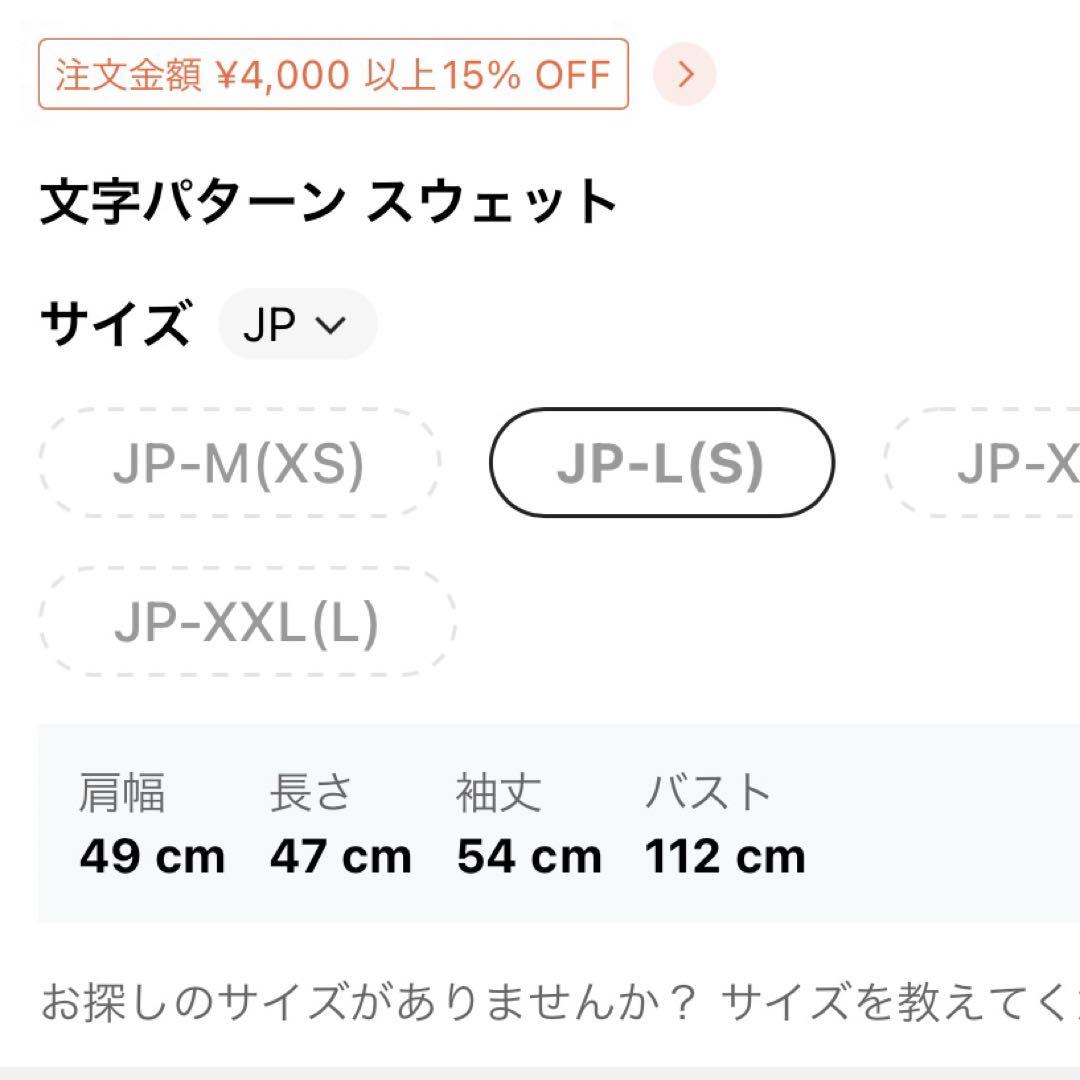Click the product title 文字パターン スウェット
This screenshot has width=1080, height=1080.
click(329, 202)
